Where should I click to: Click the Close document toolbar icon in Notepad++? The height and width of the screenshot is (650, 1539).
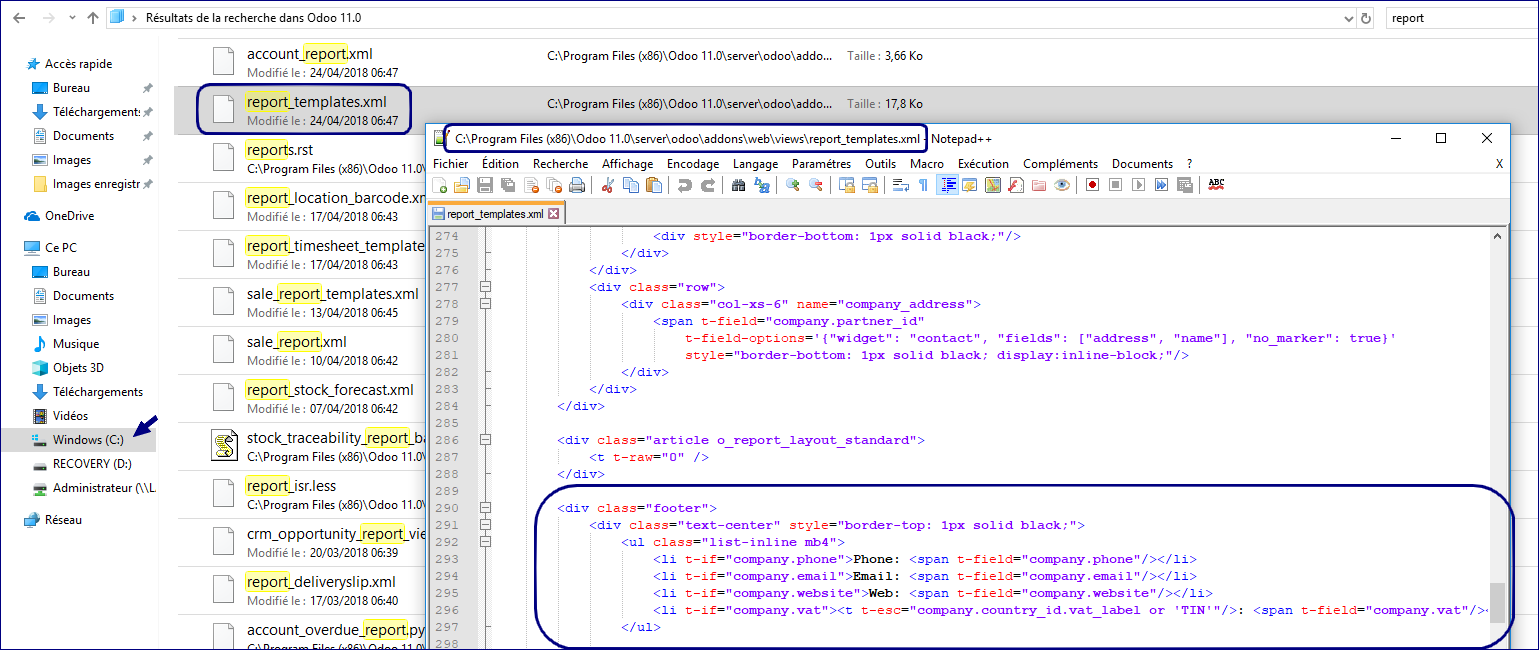click(531, 185)
